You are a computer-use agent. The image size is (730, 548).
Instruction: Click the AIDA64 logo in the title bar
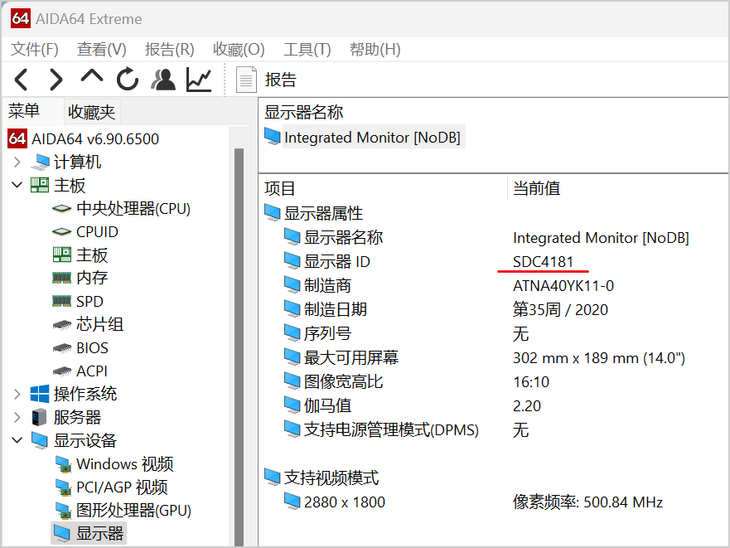coord(20,19)
